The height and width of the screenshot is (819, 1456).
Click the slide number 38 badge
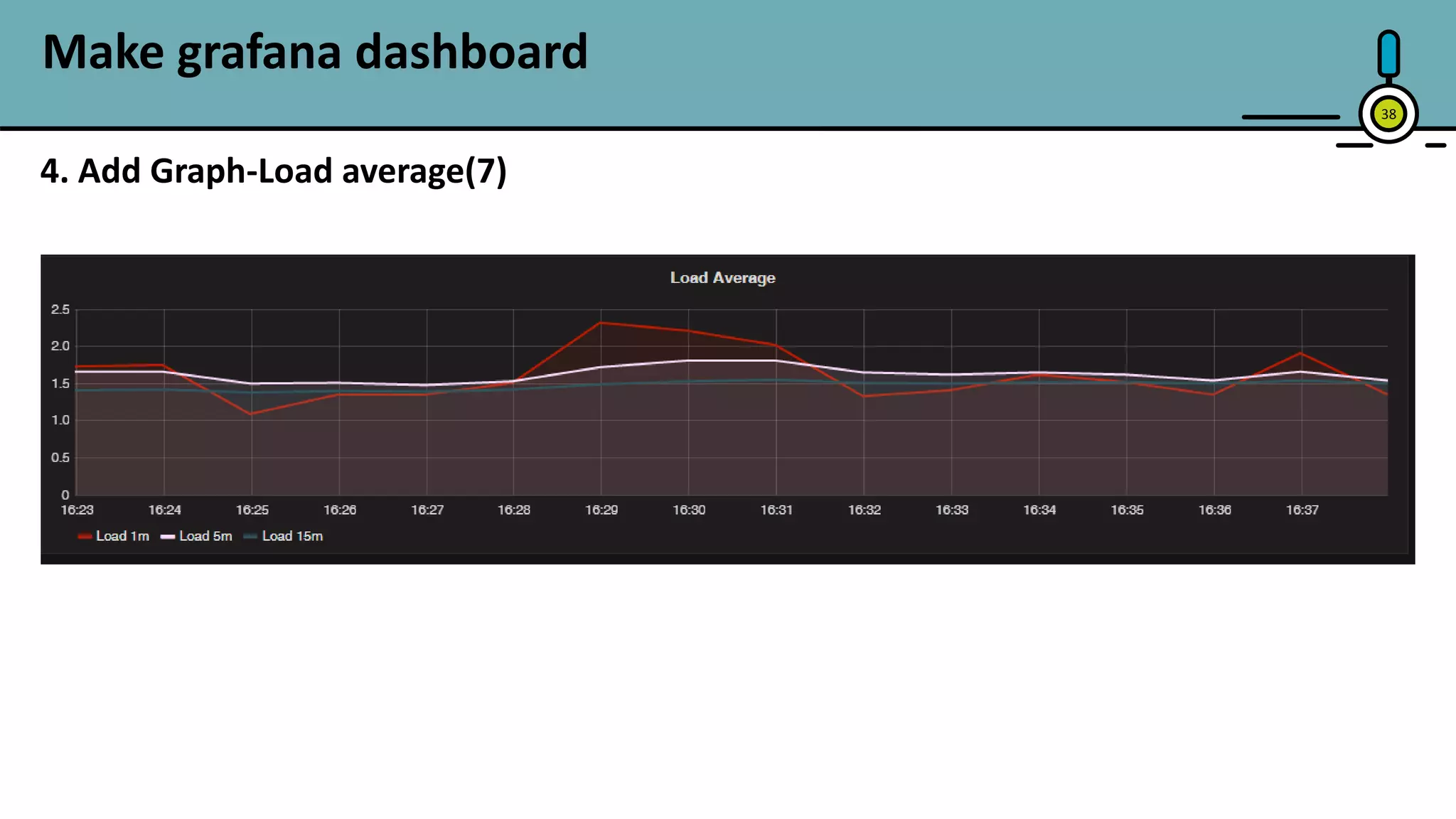coord(1388,114)
